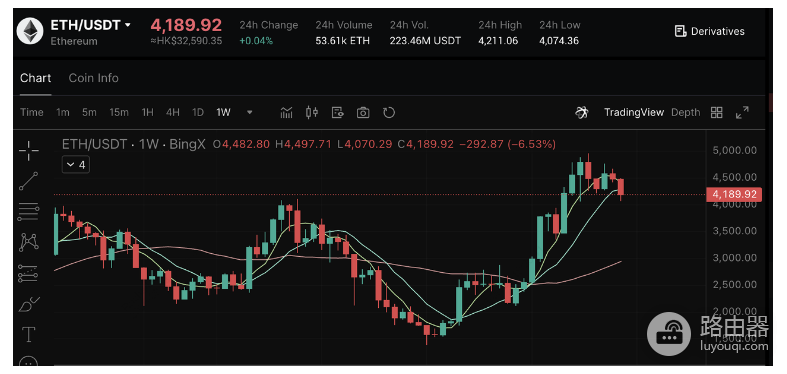Select the long/short position projection tool

coord(29,274)
